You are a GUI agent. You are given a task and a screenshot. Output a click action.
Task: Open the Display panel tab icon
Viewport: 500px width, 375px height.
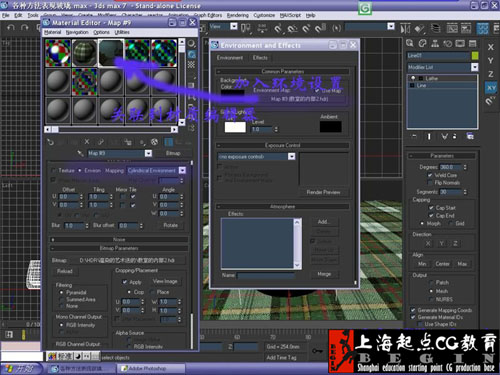pos(460,43)
